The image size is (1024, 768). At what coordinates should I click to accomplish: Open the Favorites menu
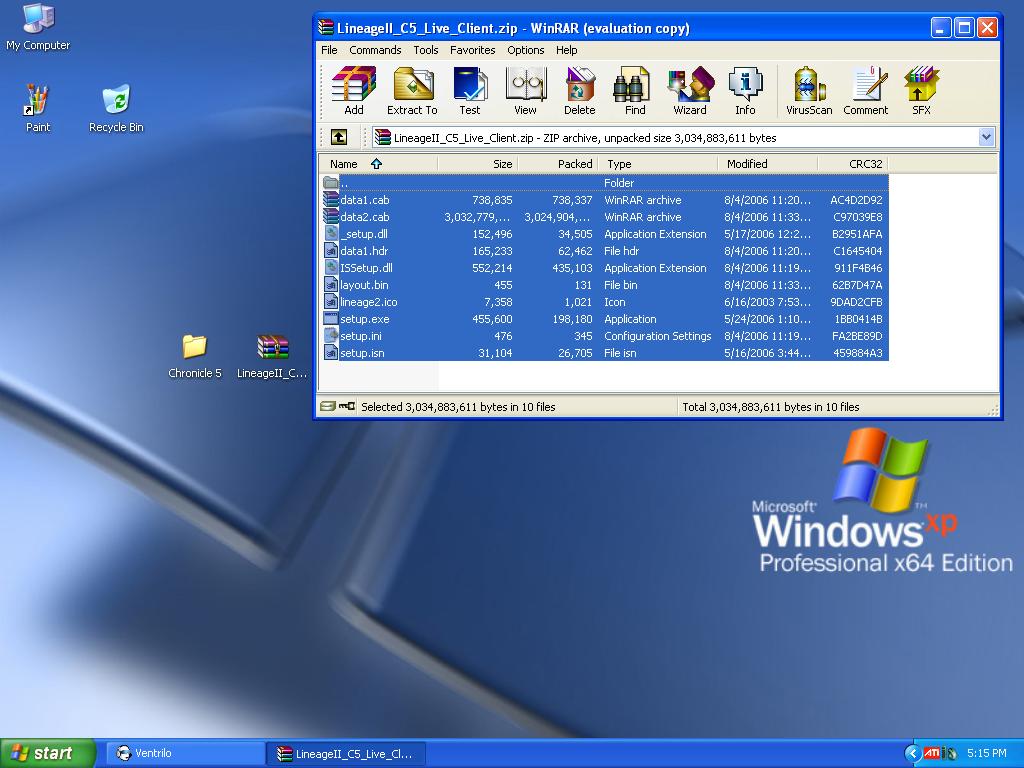(x=472, y=50)
